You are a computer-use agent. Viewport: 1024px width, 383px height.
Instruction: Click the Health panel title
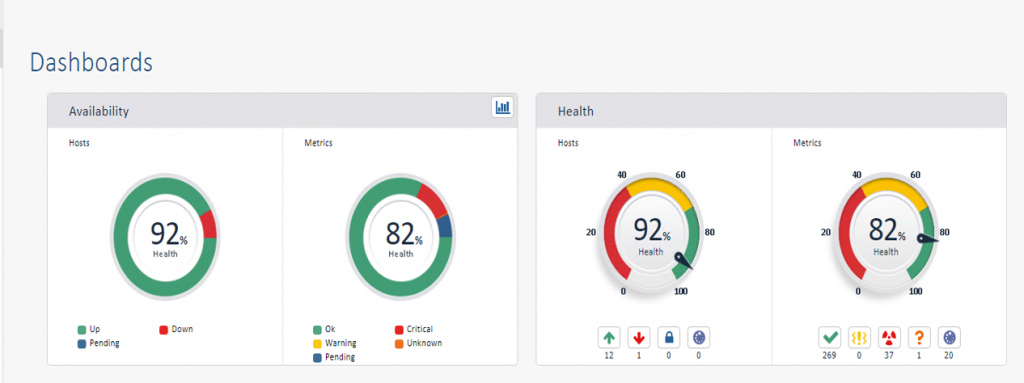(575, 112)
